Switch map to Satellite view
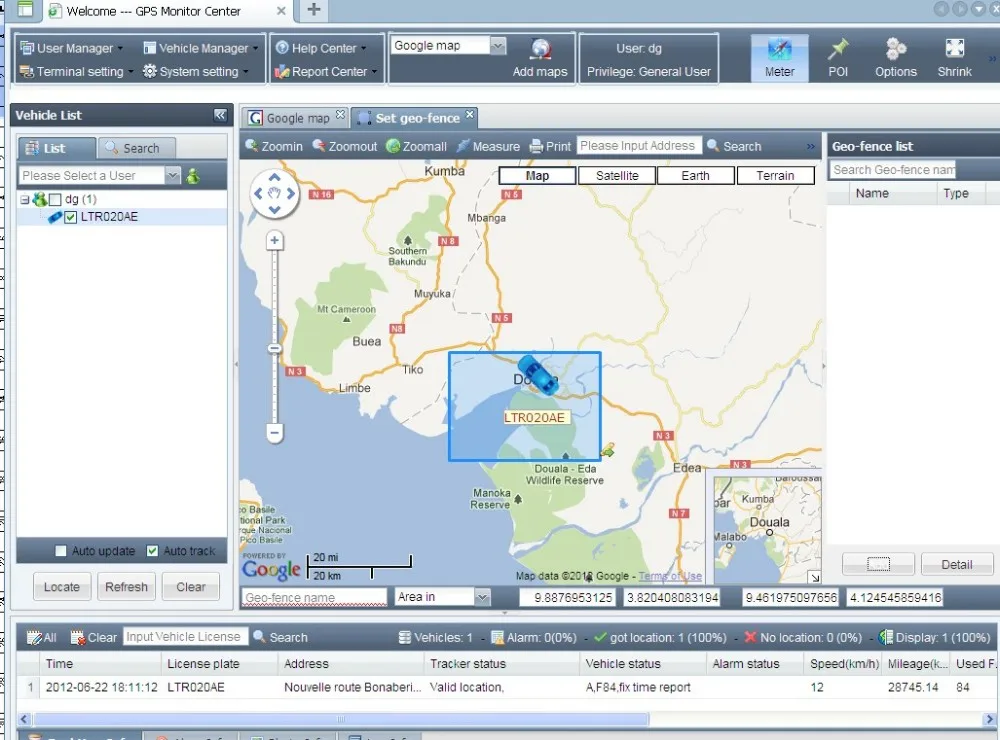The image size is (1000, 740). [617, 176]
